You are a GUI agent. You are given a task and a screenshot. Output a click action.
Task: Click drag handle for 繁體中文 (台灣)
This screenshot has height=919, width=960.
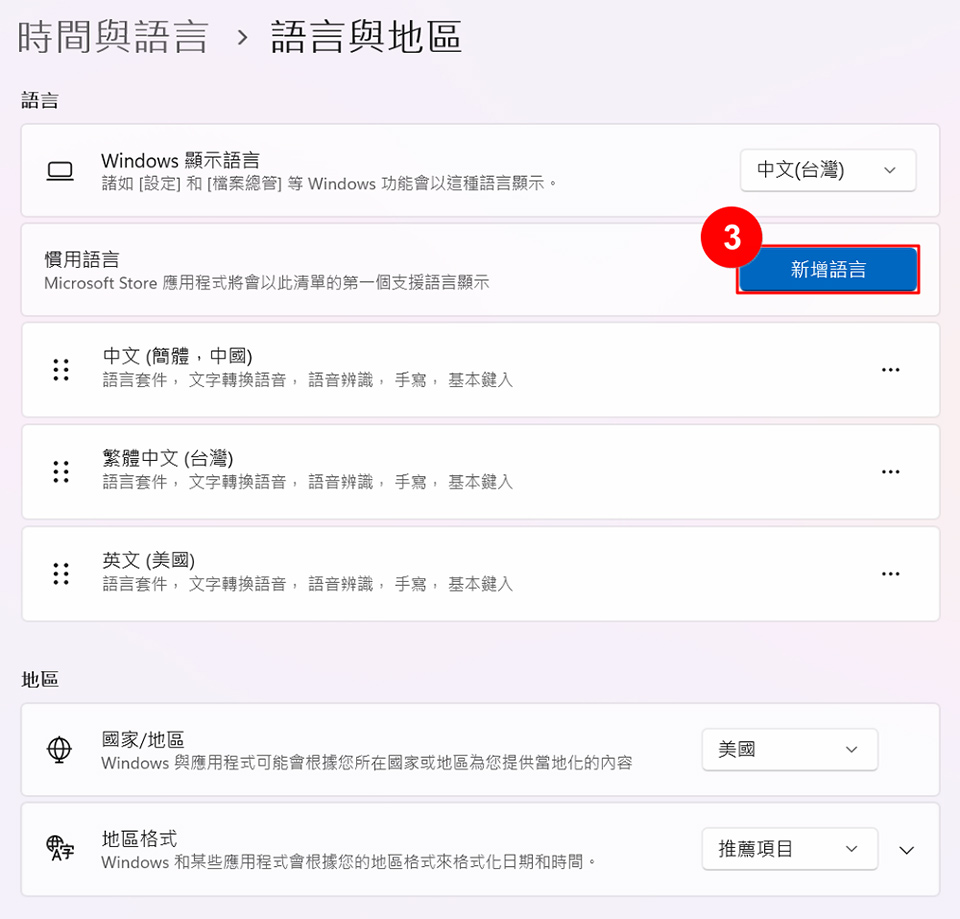pyautogui.click(x=61, y=472)
